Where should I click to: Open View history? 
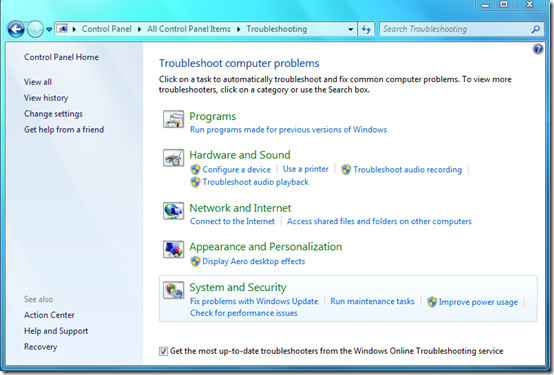(46, 98)
